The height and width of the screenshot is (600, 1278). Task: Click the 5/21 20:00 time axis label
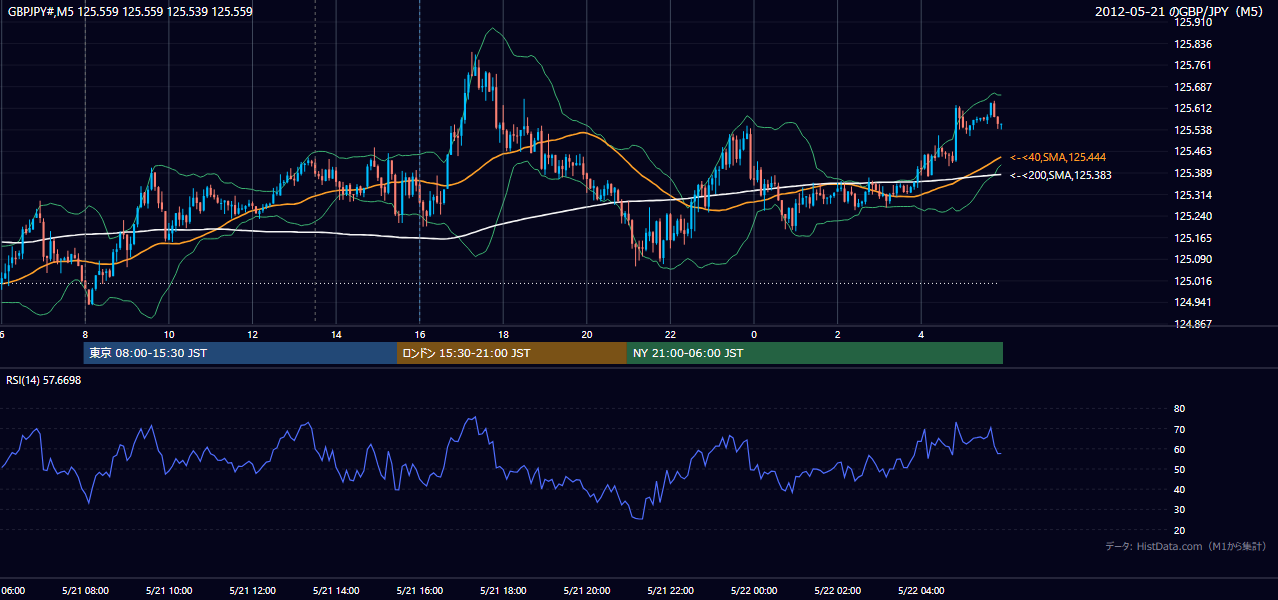pos(586,590)
